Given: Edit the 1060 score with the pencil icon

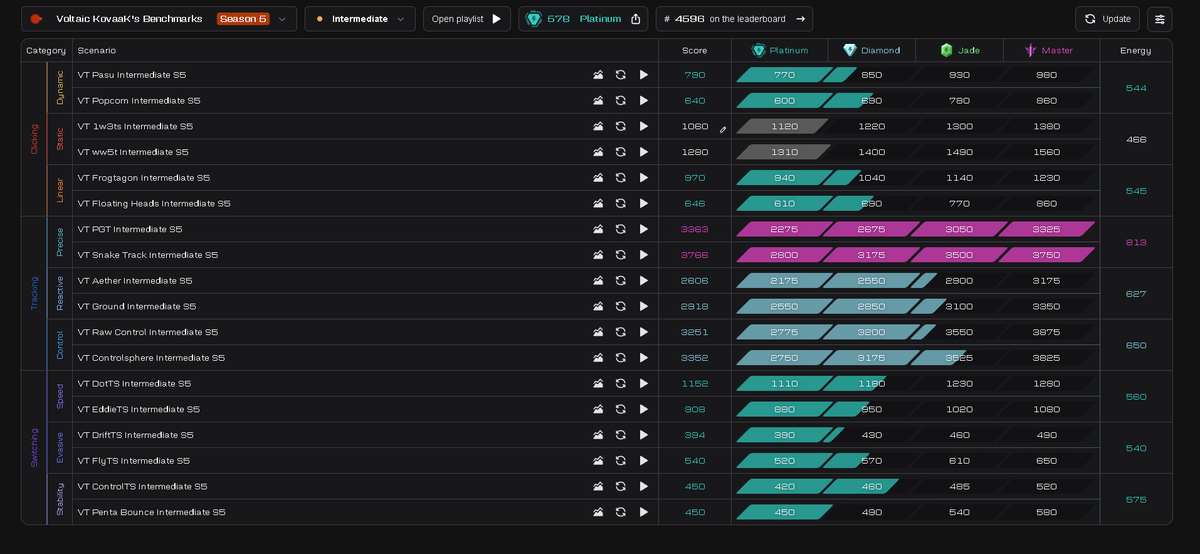Looking at the screenshot, I should click(723, 128).
